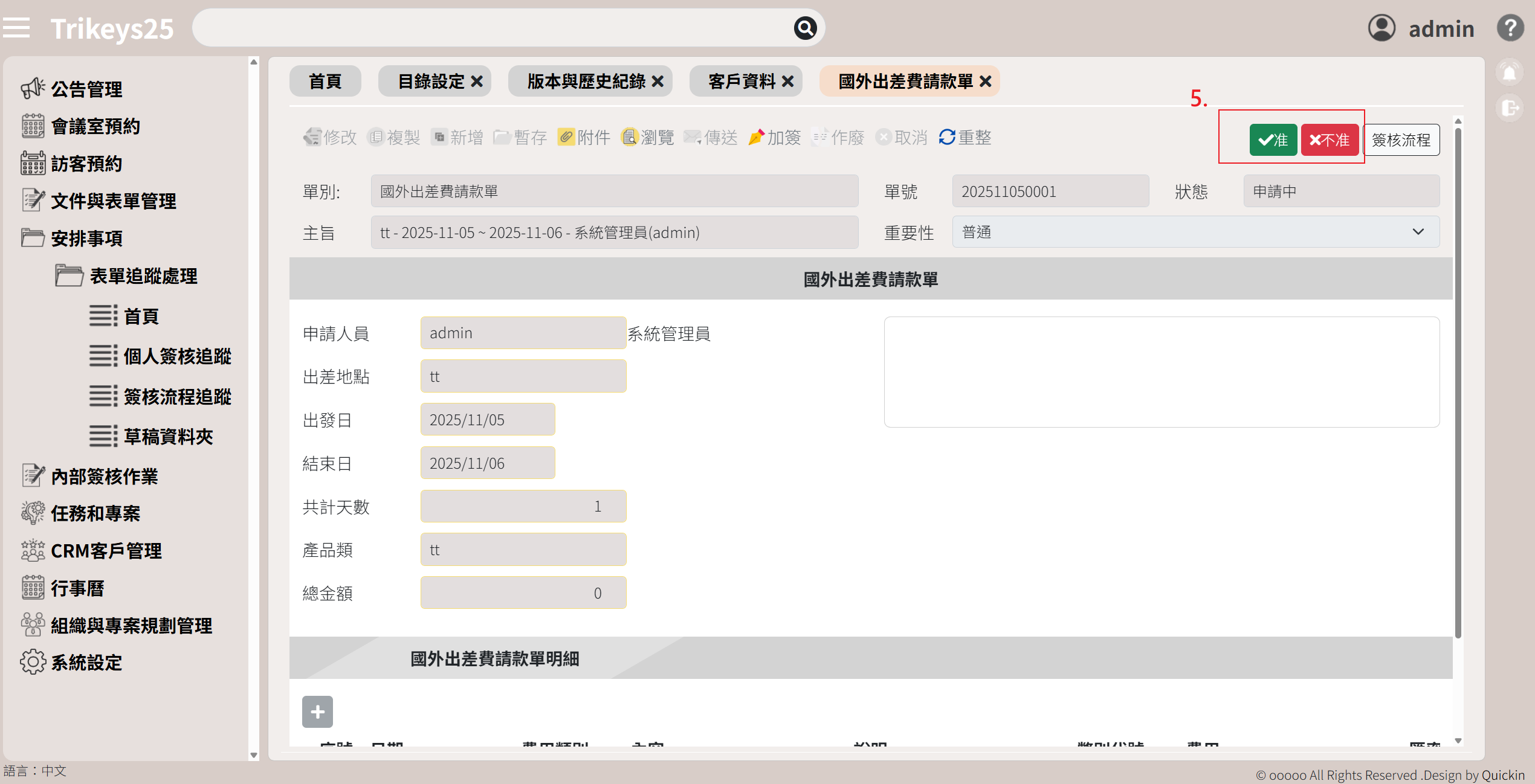Add detail row with plus button
The width and height of the screenshot is (1535, 784).
click(x=317, y=712)
